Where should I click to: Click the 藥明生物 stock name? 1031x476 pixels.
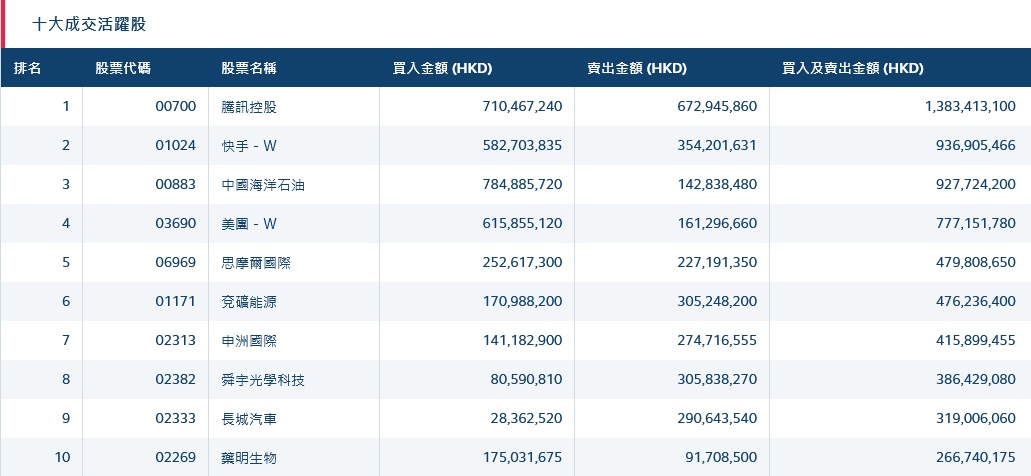[x=249, y=458]
